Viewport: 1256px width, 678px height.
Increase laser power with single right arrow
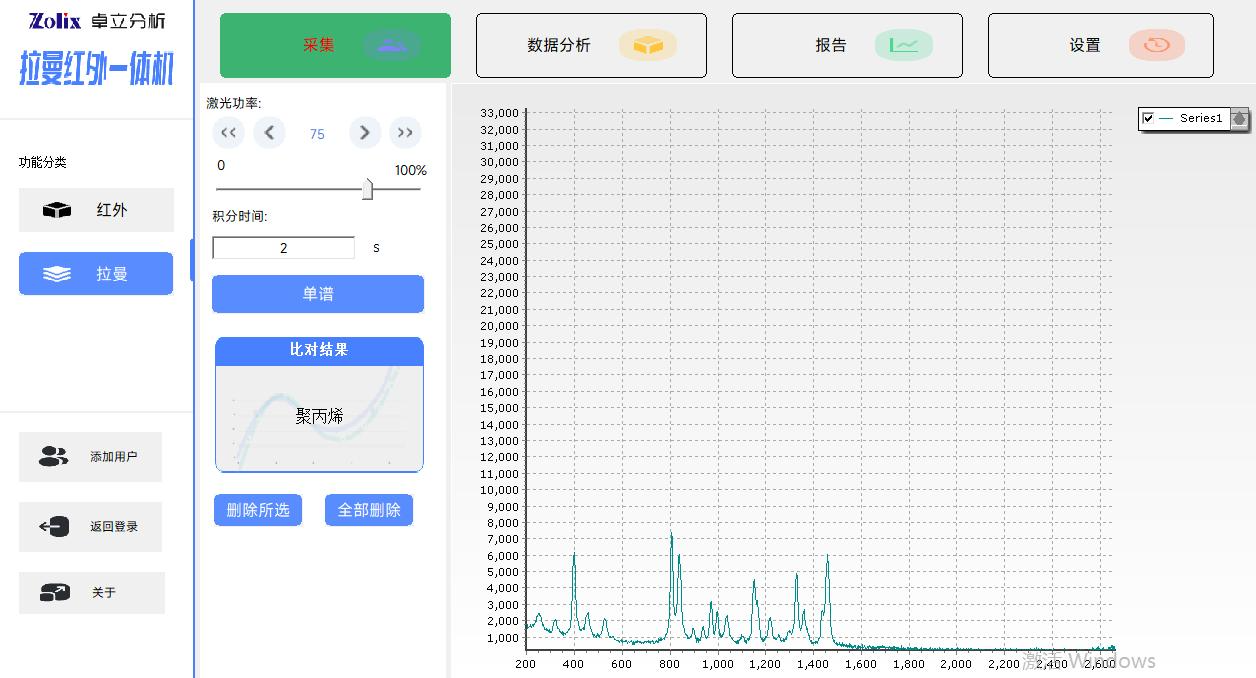(365, 133)
